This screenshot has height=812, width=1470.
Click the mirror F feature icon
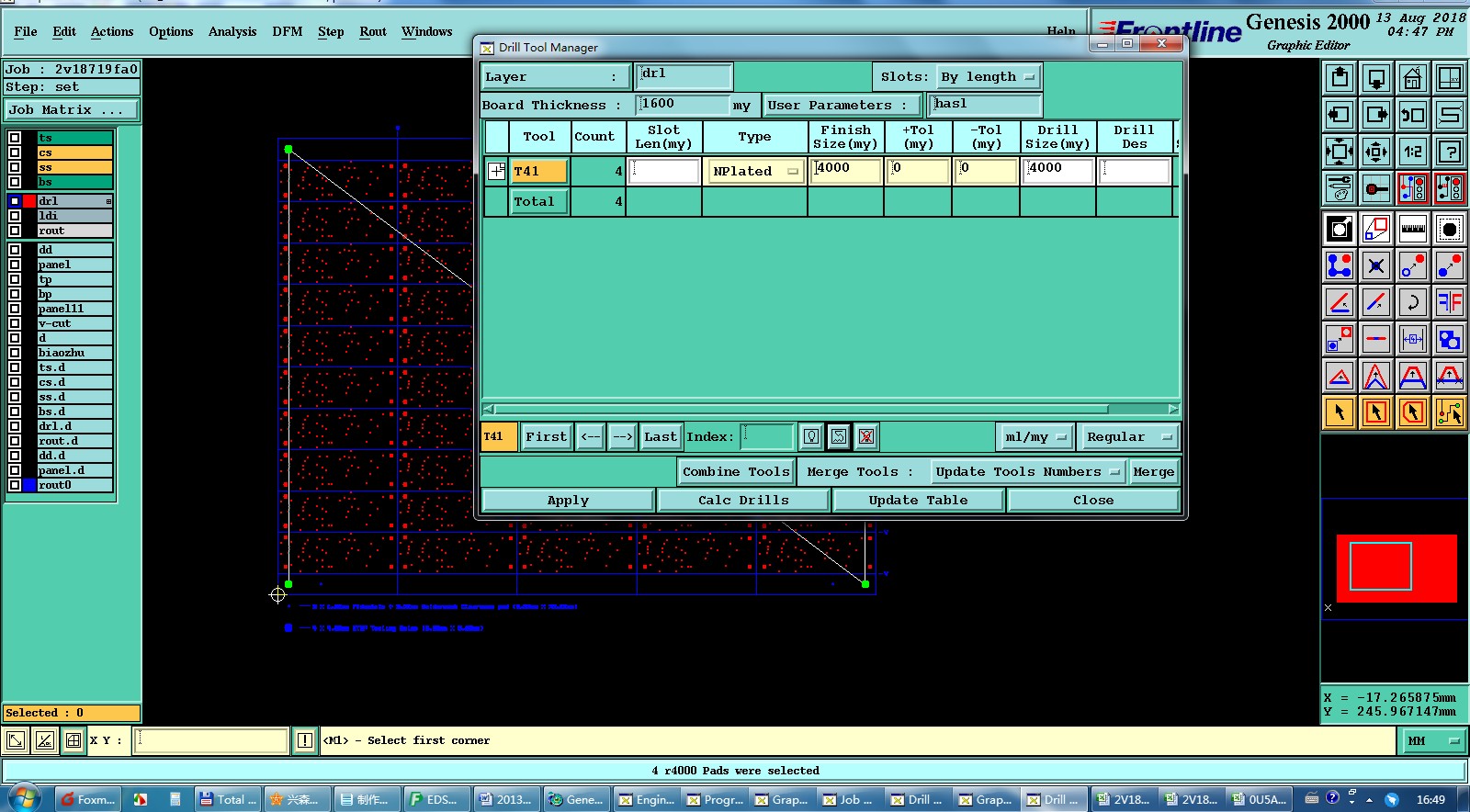[x=1449, y=301]
